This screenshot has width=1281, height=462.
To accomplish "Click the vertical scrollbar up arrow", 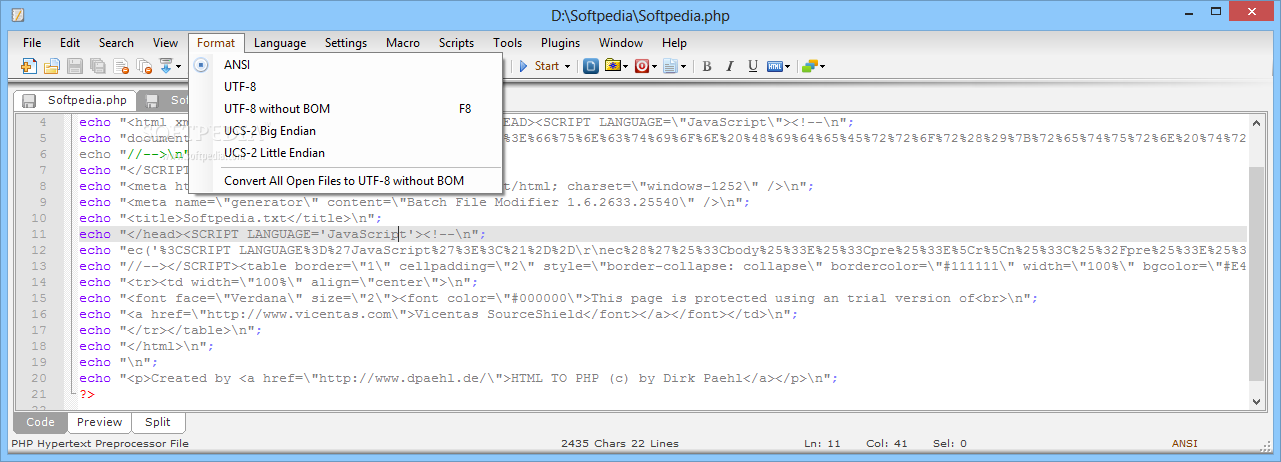I will 1257,122.
